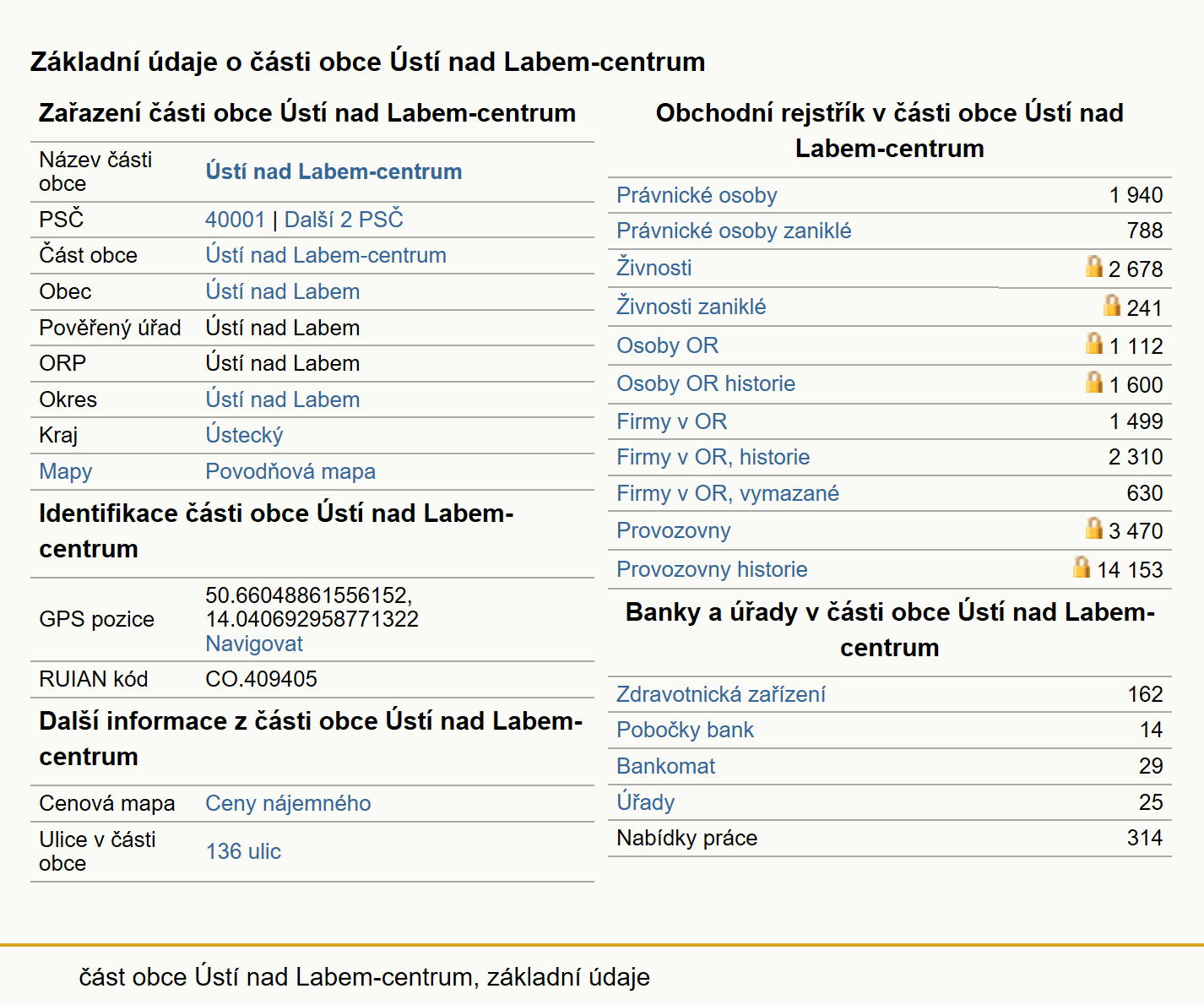Open Firmy v OR, historie link
The height and width of the screenshot is (1005, 1204).
pyautogui.click(x=713, y=457)
